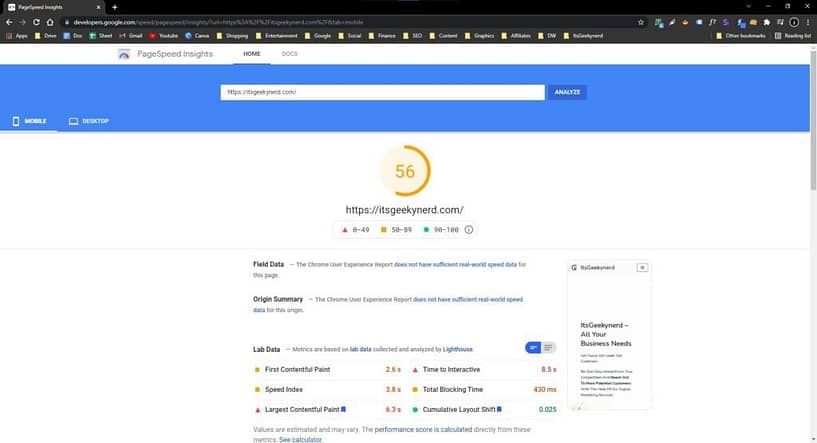Select the HOME tab
817x443 pixels.
pos(252,54)
